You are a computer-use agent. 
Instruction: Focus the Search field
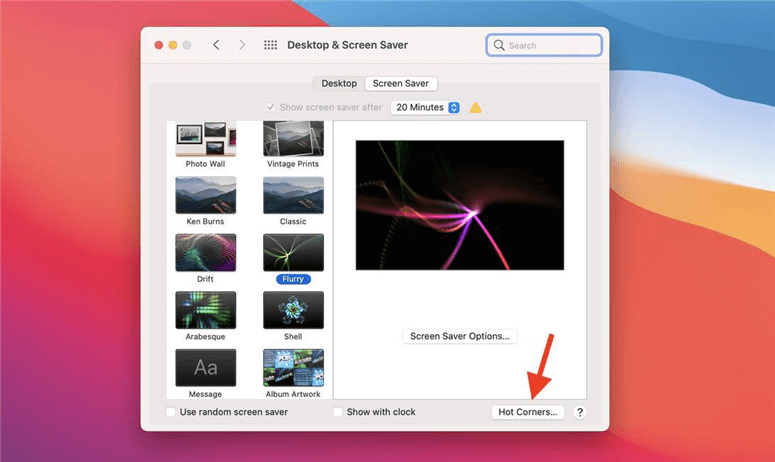point(544,45)
